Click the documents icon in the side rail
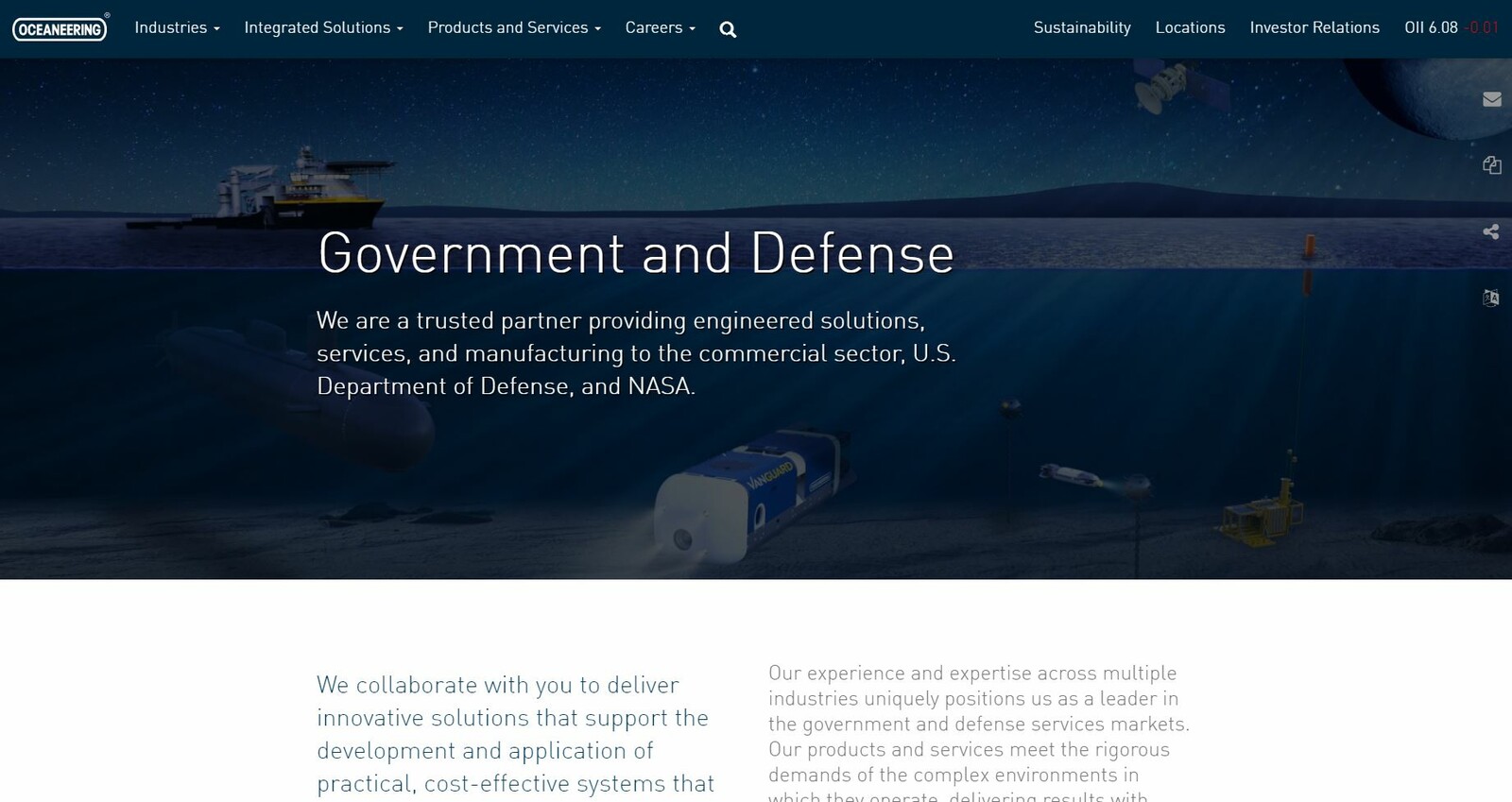The width and height of the screenshot is (1512, 802). tap(1492, 165)
